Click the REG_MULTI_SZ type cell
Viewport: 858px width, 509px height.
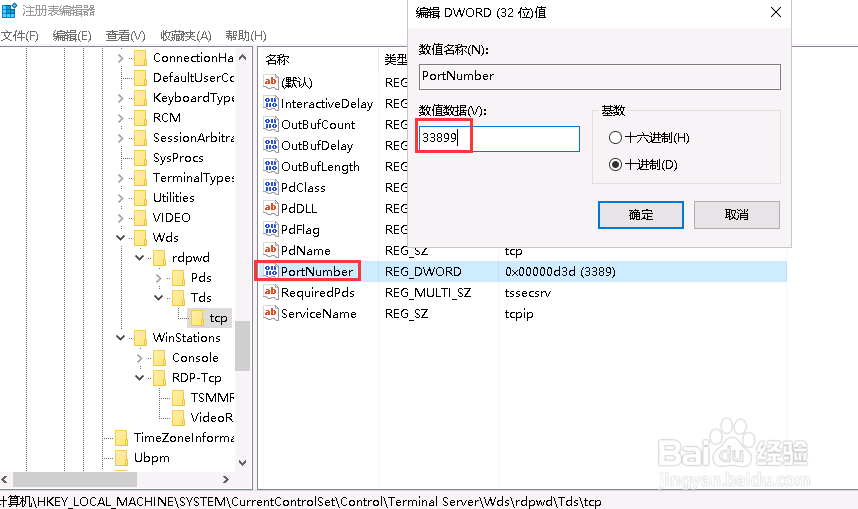(428, 293)
